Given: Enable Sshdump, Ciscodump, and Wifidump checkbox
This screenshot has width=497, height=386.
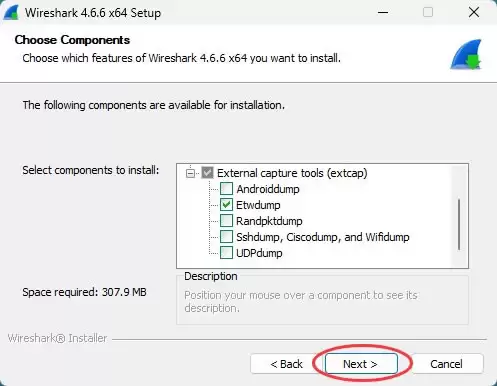Looking at the screenshot, I should [x=226, y=237].
